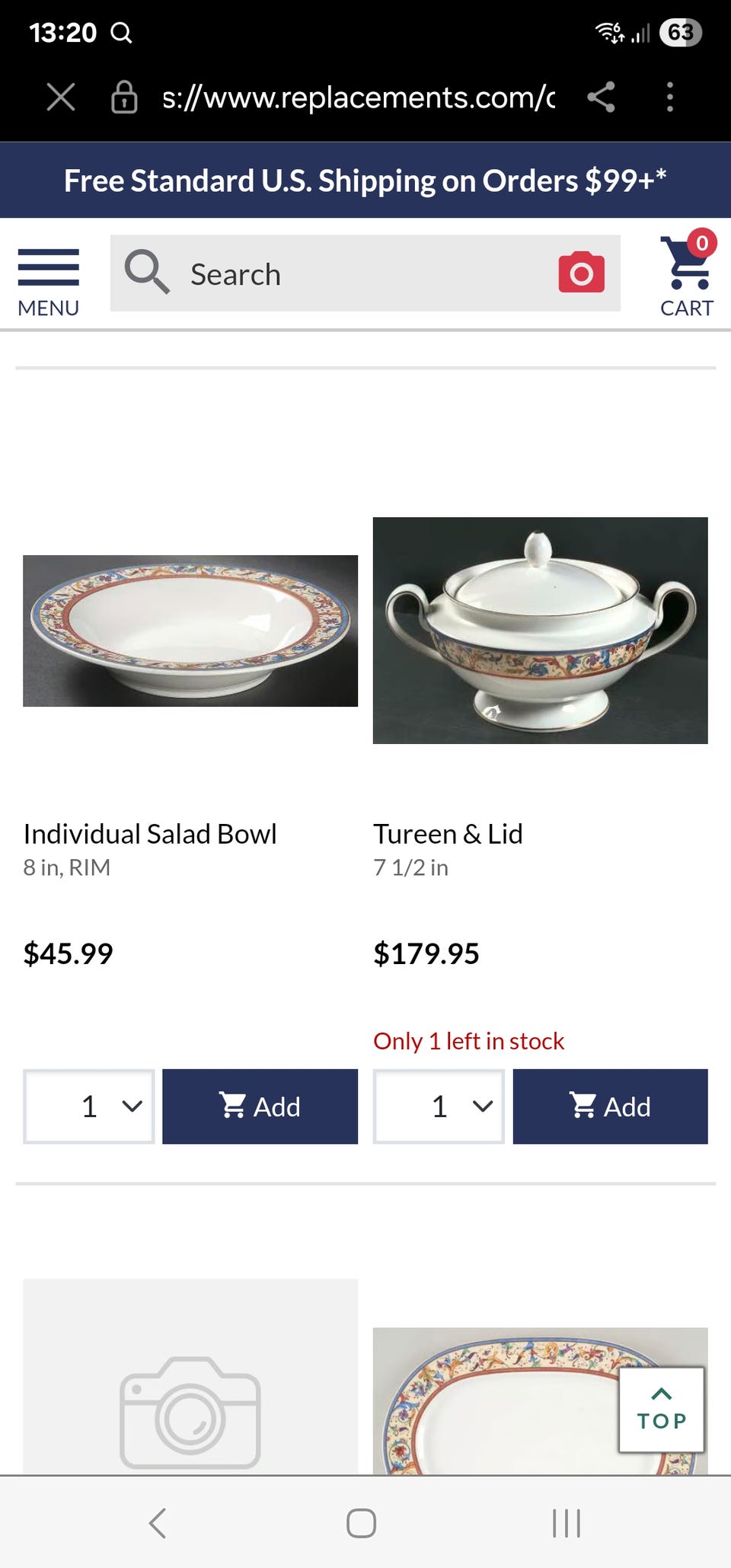The image size is (731, 1568).
Task: Expand quantity dropdown for Individual Salad Bowl
Action: click(x=89, y=1107)
